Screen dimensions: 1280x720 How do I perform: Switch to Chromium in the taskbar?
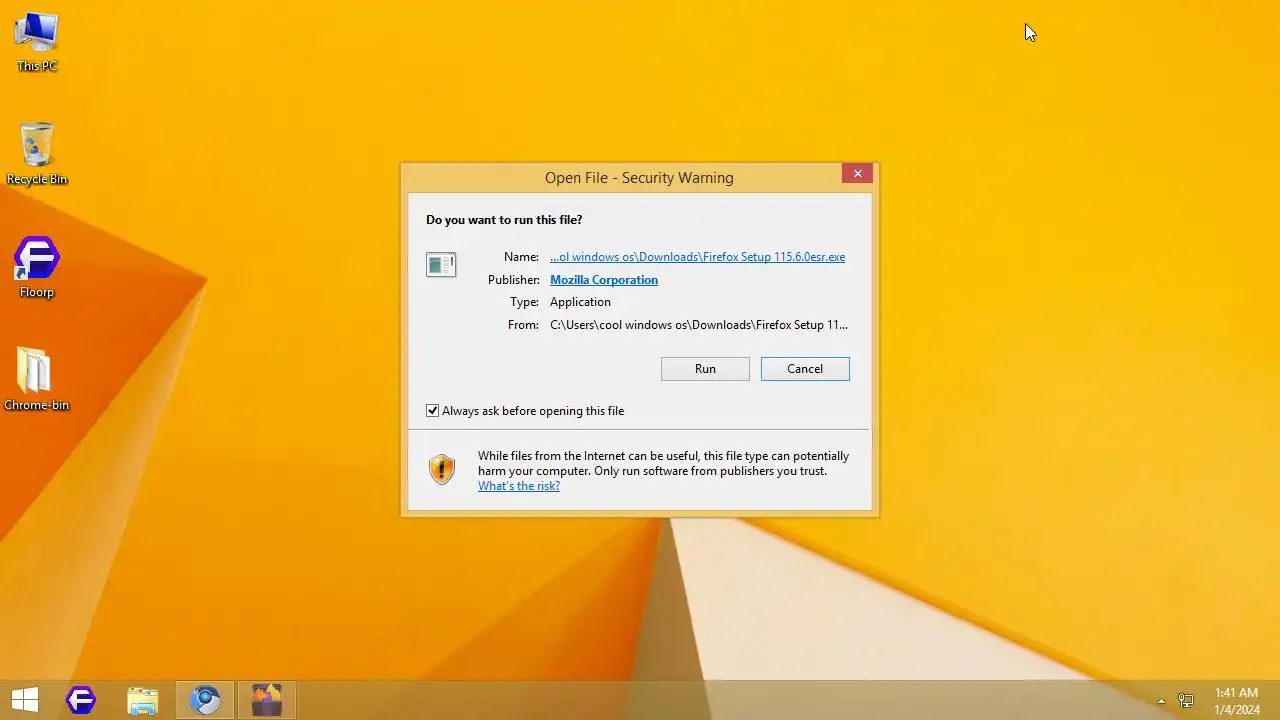(x=205, y=700)
